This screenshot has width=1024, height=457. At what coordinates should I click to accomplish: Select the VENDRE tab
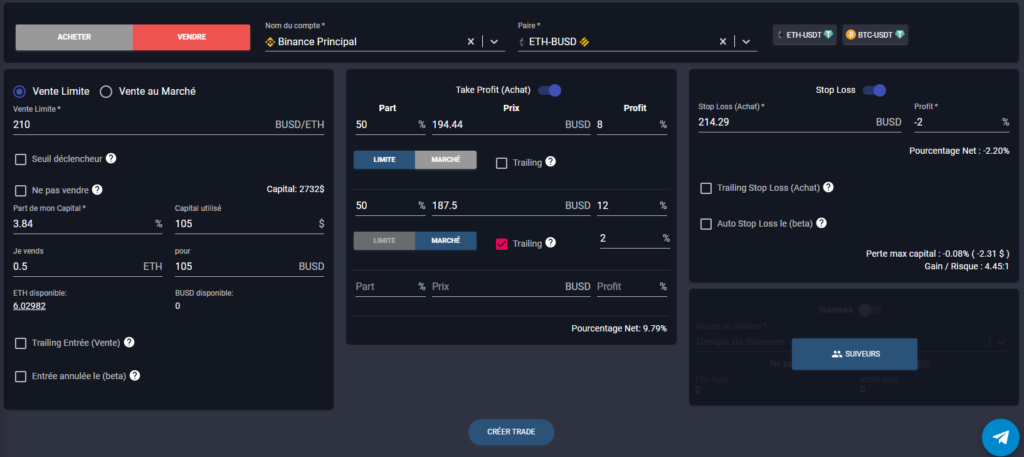pyautogui.click(x=191, y=36)
